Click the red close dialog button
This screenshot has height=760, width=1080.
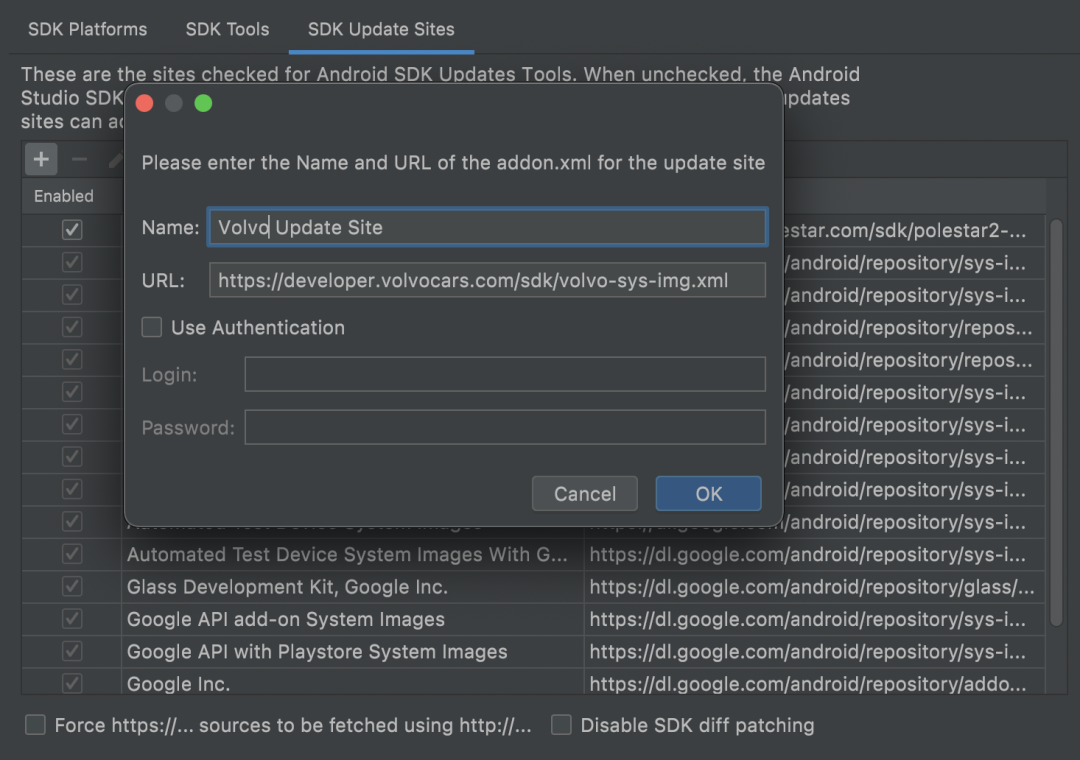click(145, 103)
